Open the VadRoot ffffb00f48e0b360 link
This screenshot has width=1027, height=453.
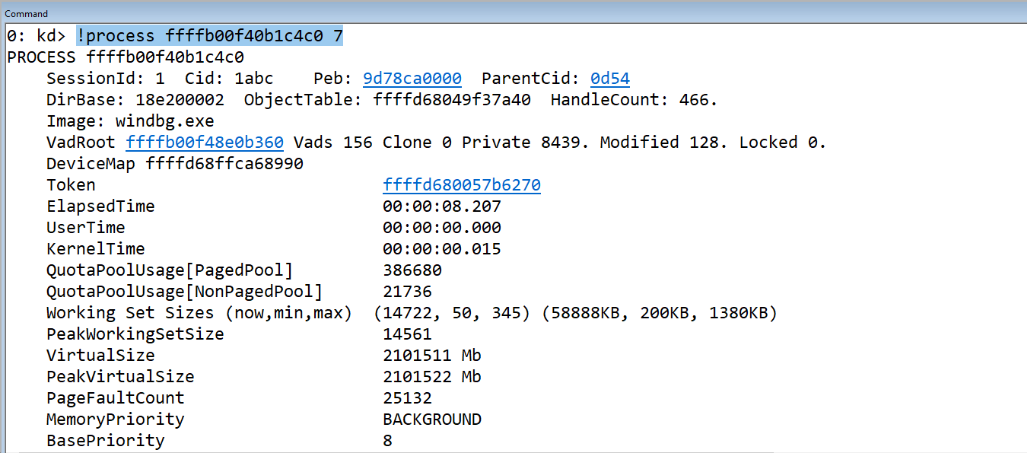(x=204, y=143)
